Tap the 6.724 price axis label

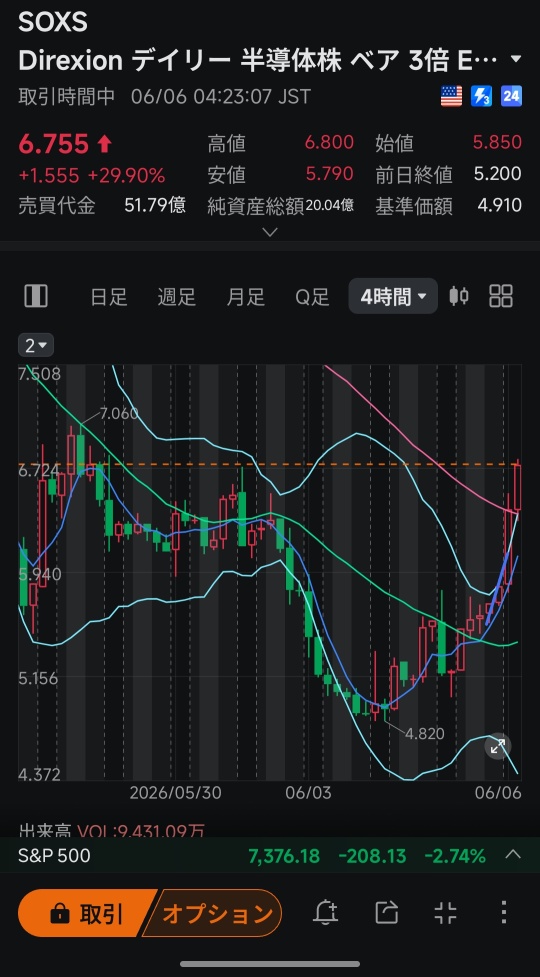point(39,470)
